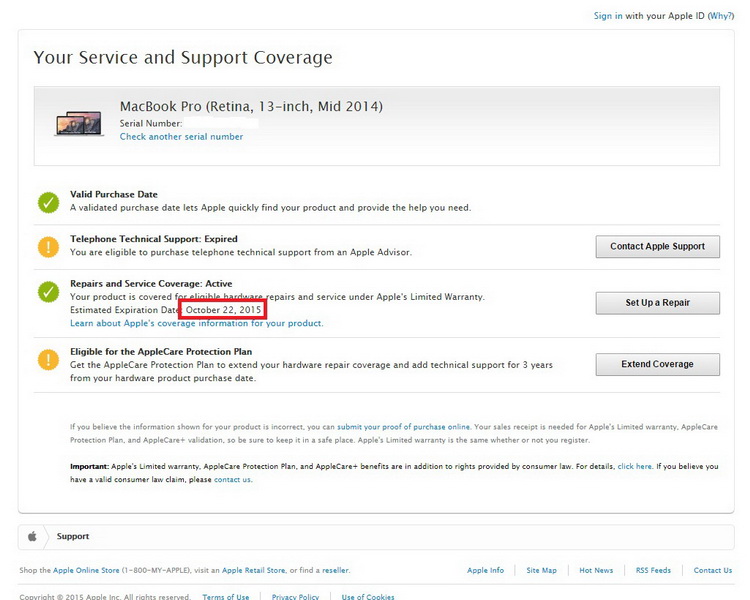750x600 pixels.
Task: Open Check another serial number link
Action: 181,137
